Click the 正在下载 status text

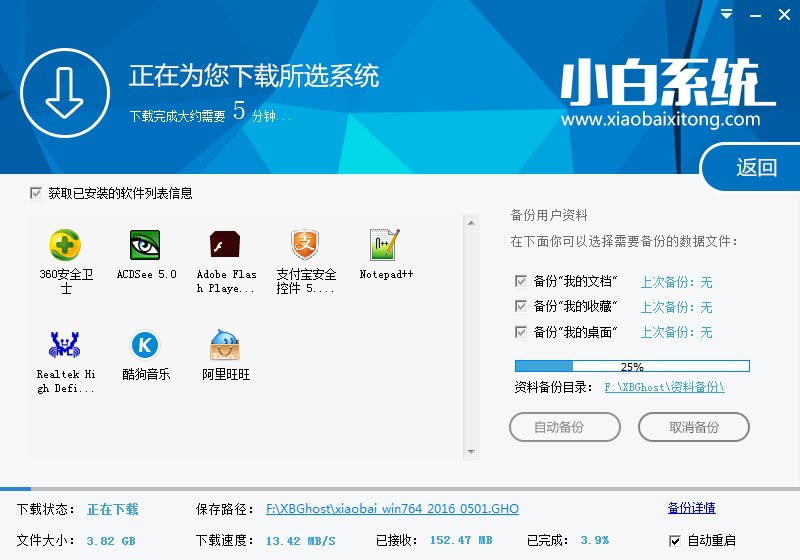tap(113, 509)
